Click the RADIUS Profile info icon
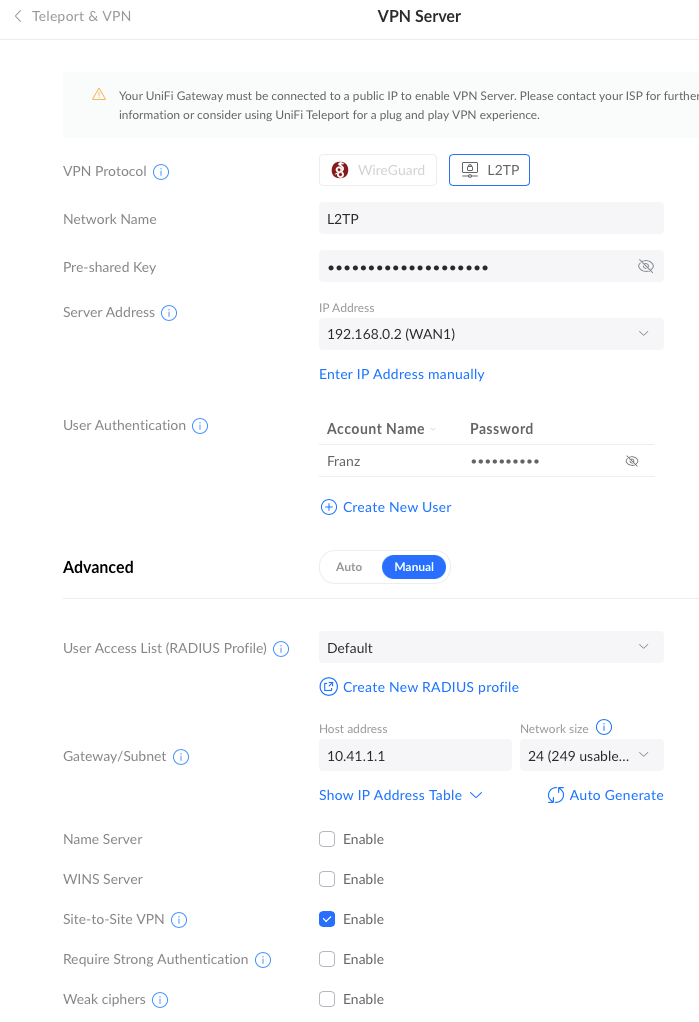The width and height of the screenshot is (699, 1022). pyautogui.click(x=281, y=649)
